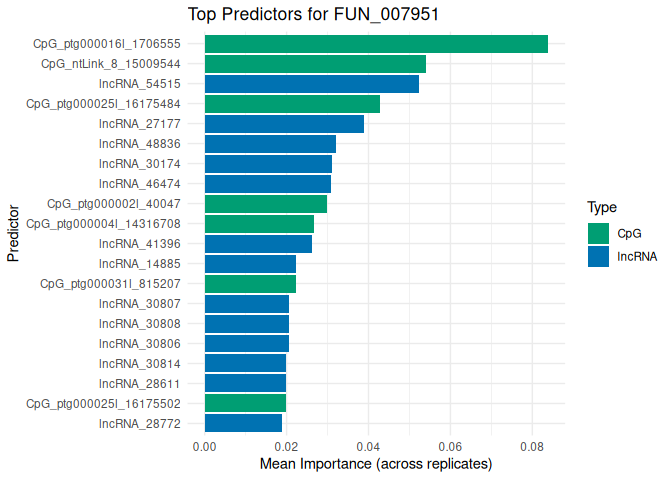Click the CpG_ptg000016l_1706555 bar
Screen dimensions: 672x480
(x=376, y=44)
